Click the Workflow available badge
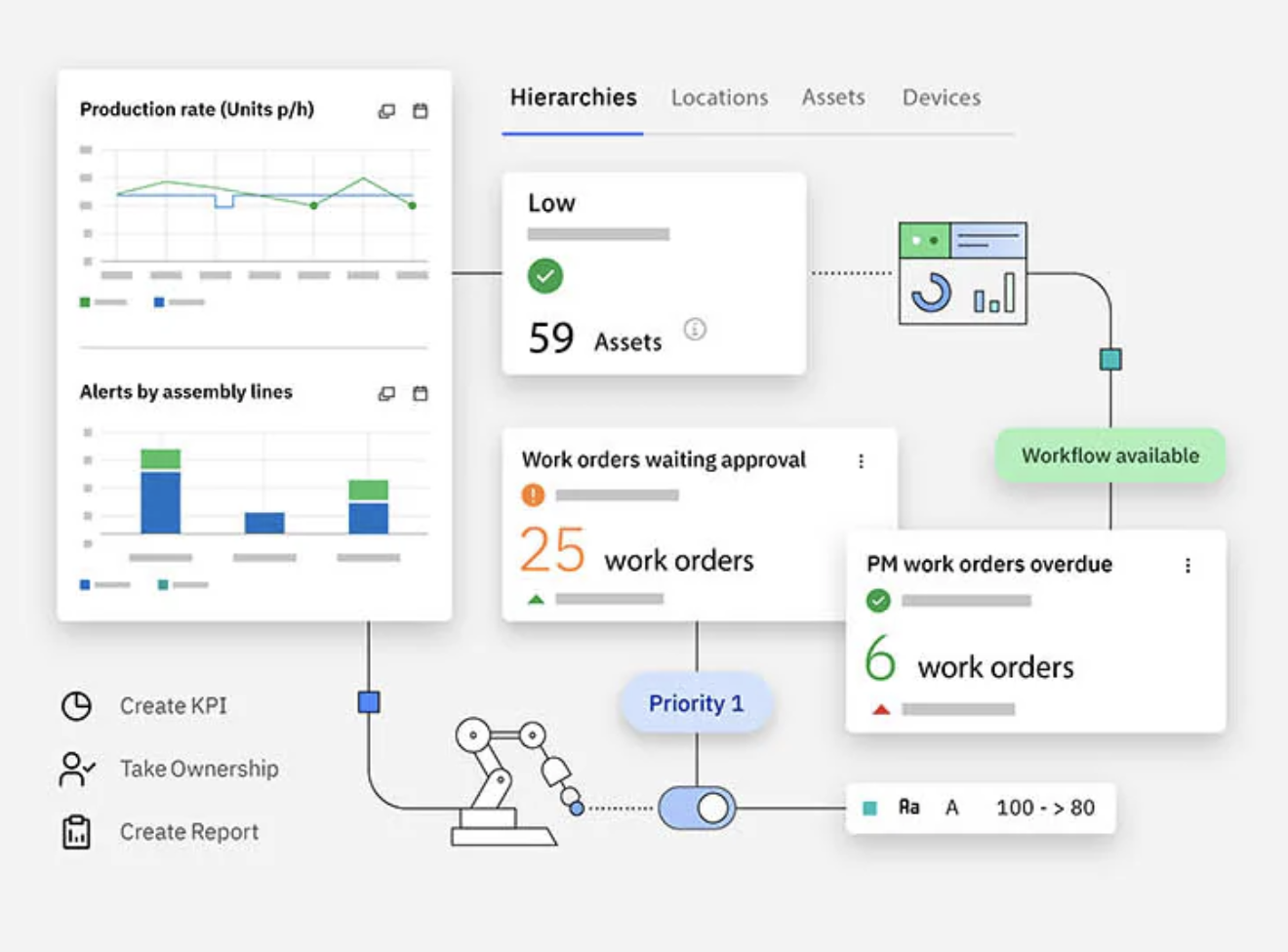 pos(1109,456)
